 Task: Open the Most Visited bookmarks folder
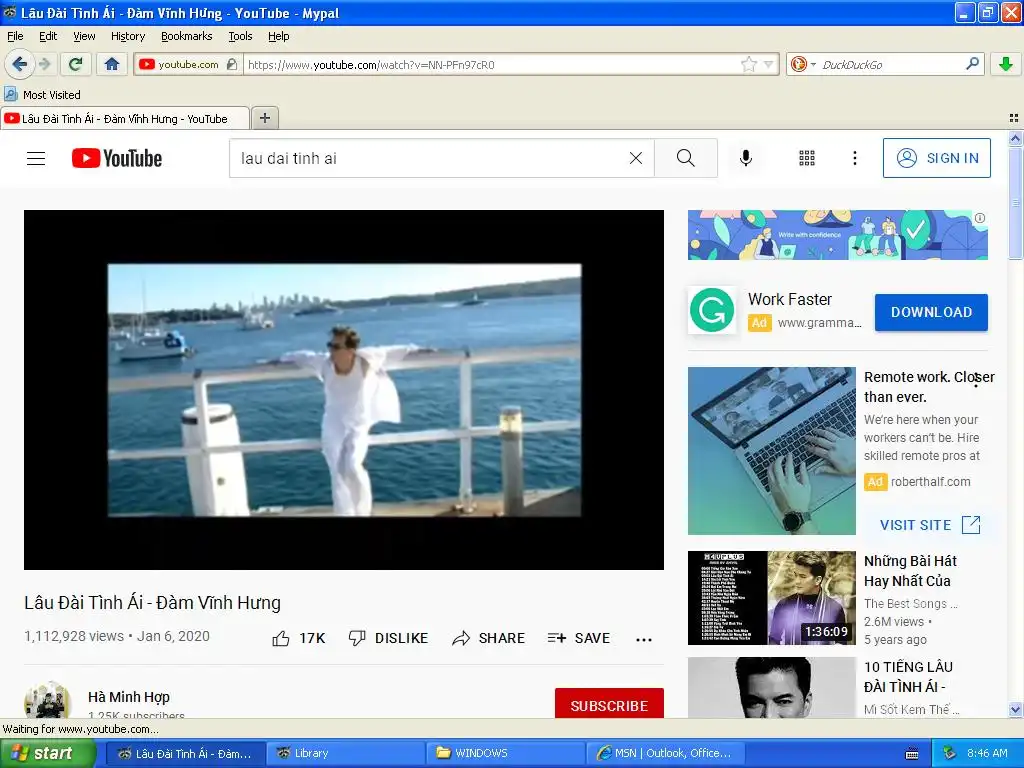[42, 95]
